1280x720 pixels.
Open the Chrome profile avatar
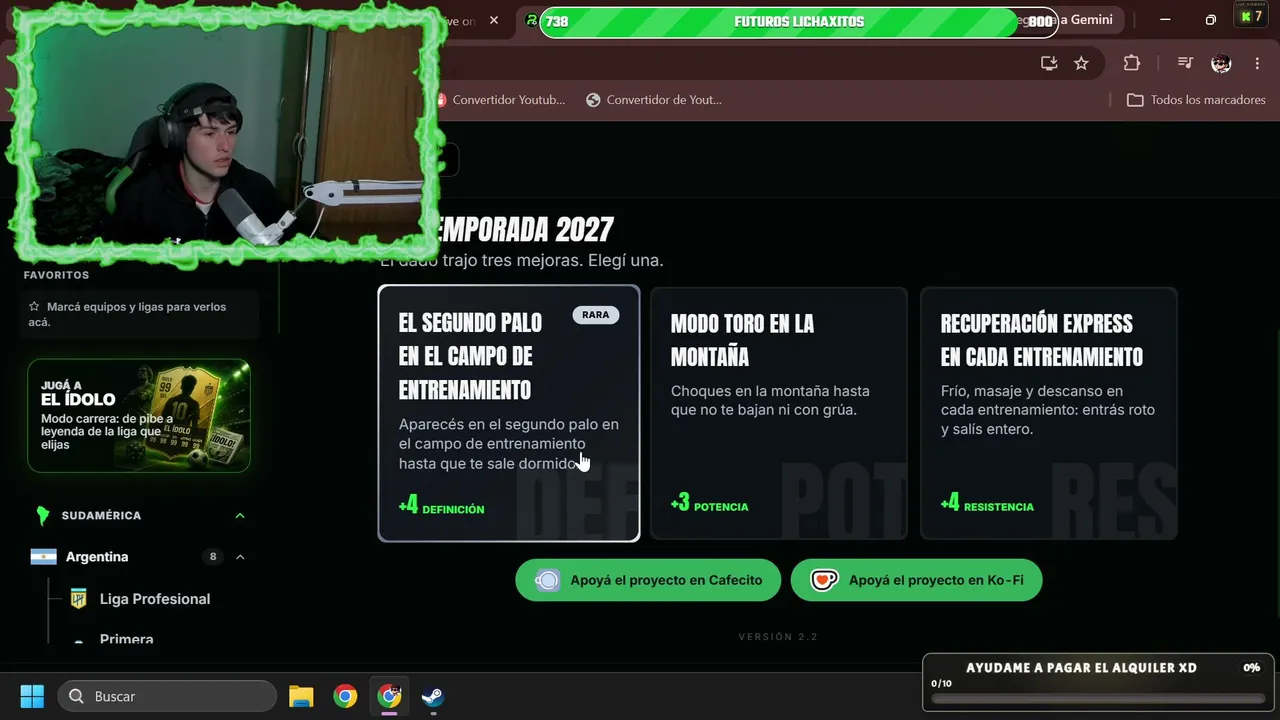1221,63
